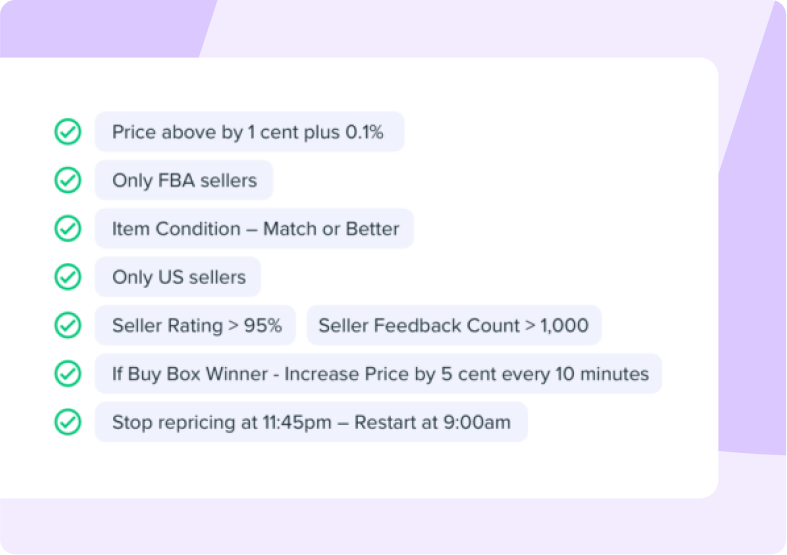Click the 0.1% value in Price above pill

tap(364, 132)
